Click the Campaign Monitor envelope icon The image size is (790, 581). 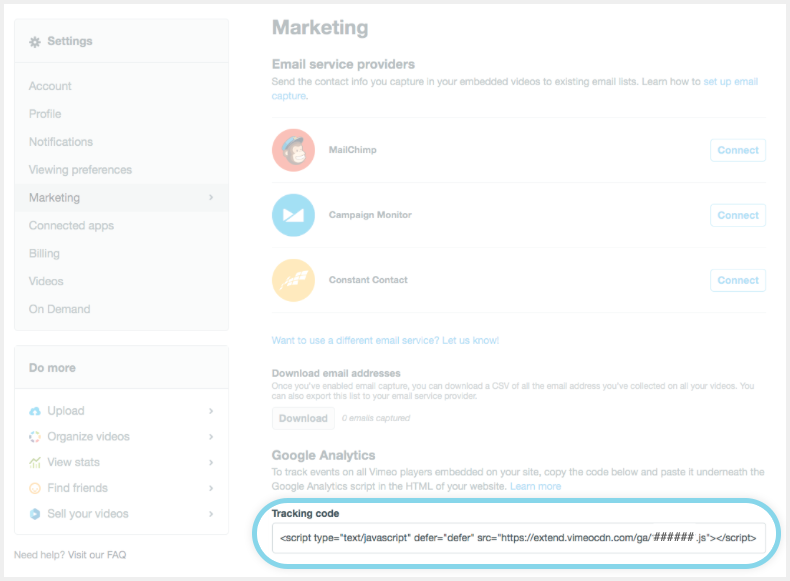click(293, 215)
